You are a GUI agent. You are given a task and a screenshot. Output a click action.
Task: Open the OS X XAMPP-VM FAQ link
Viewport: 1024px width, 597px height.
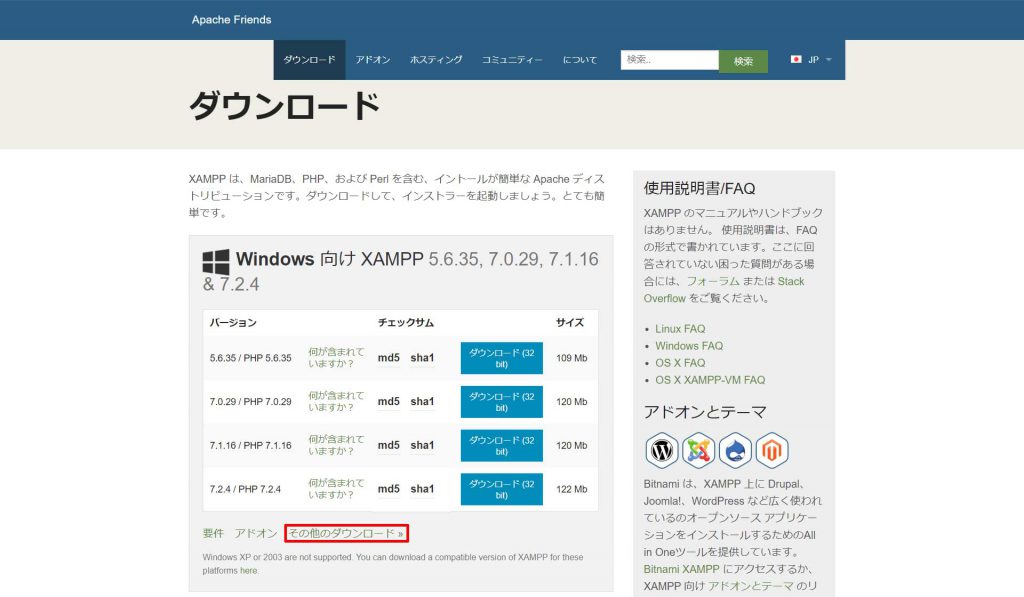pos(710,380)
